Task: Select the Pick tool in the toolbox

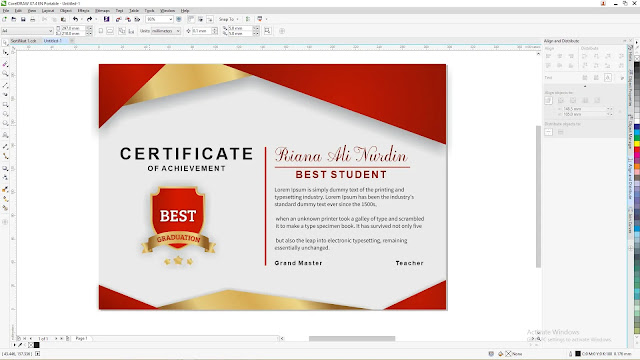Action: click(5, 42)
